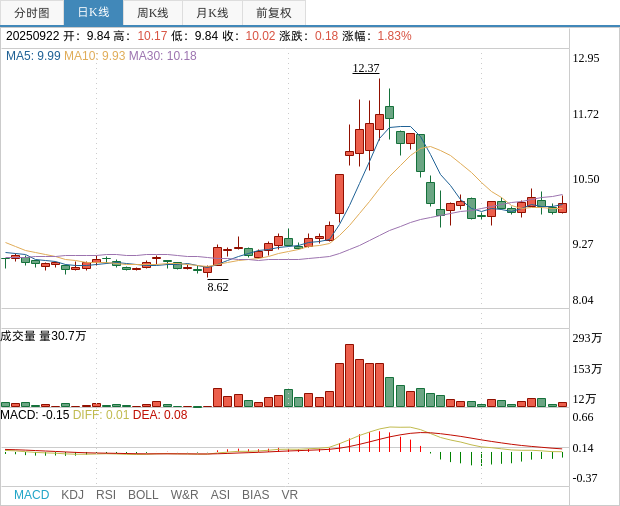Screen dimensions: 620x506
Task: Choose the BOLL indicator
Action: [143, 495]
